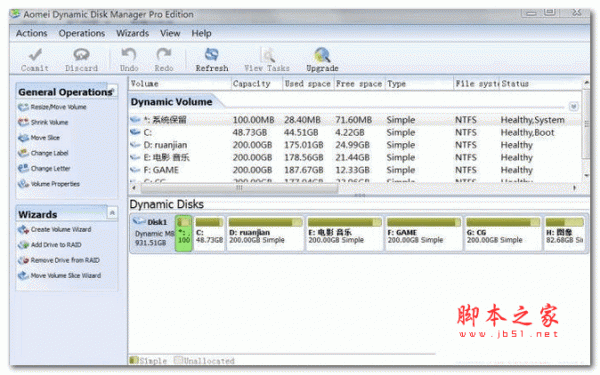Viewport: 600px width, 375px height.
Task: Launch Remove Drive from RAID wizard
Action: [59, 260]
